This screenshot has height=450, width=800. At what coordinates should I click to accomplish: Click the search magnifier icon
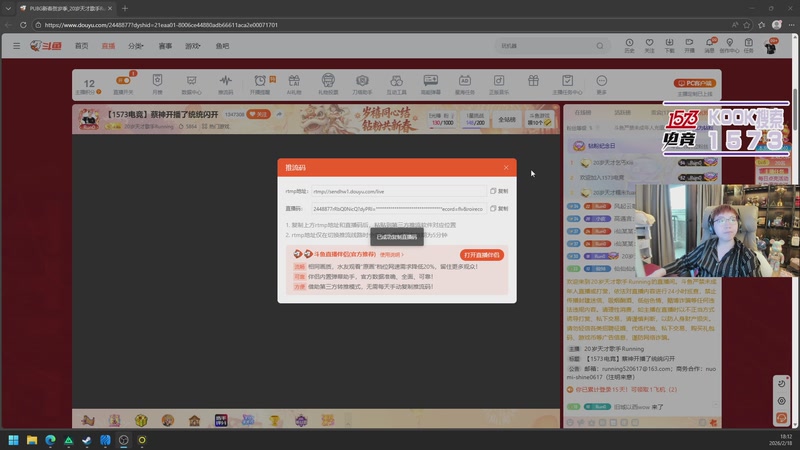coord(600,45)
